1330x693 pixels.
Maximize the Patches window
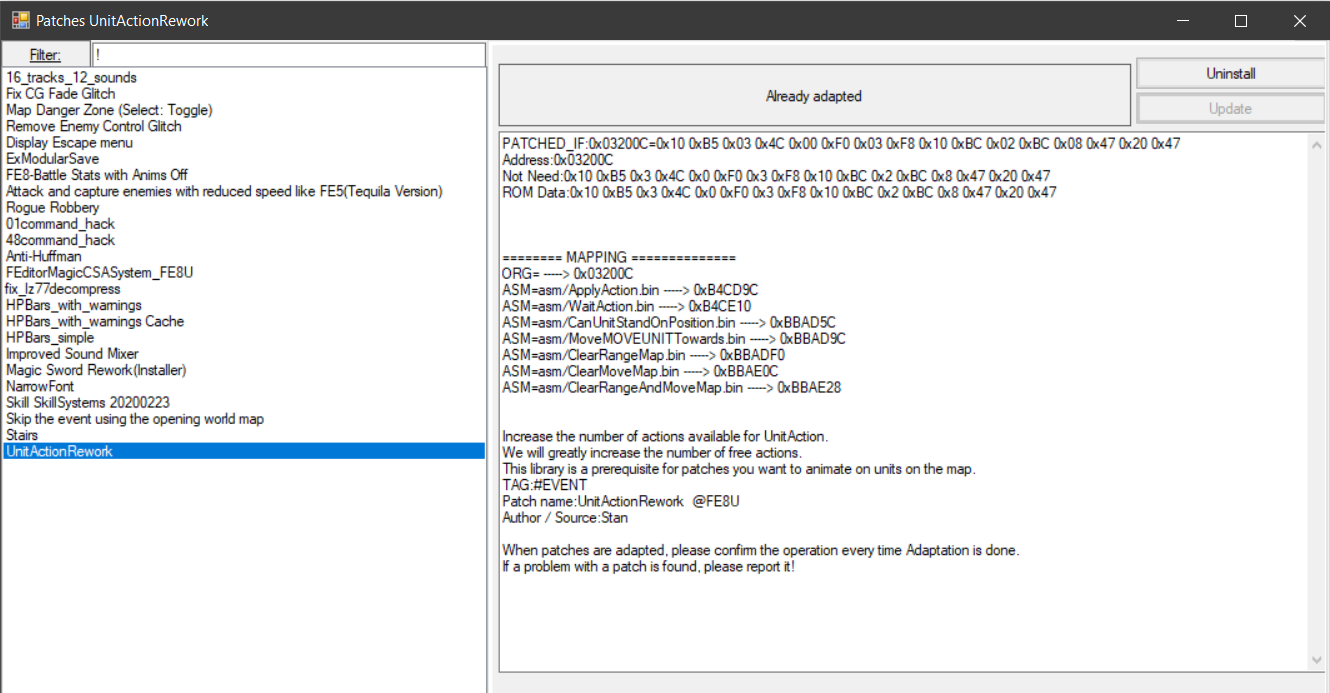click(x=1241, y=20)
